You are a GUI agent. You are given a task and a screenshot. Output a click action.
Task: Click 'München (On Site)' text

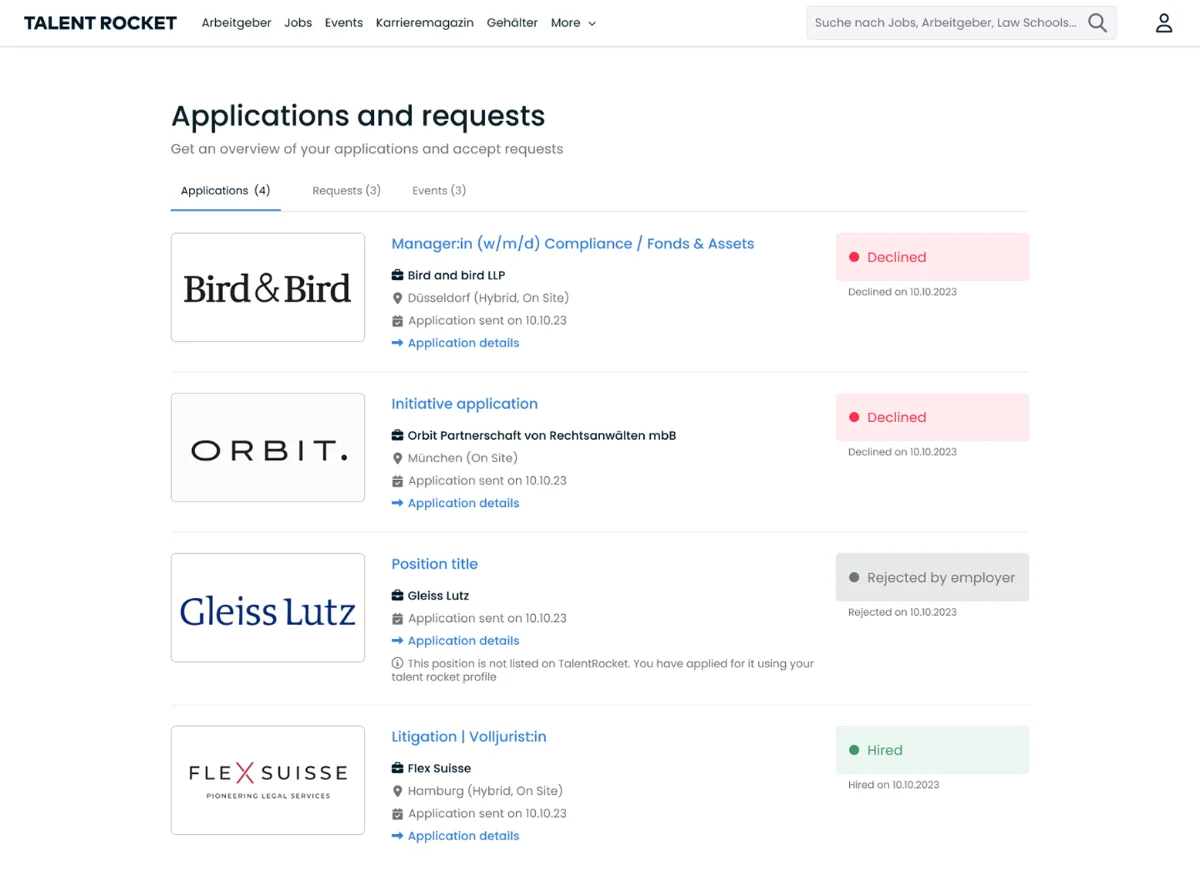[463, 458]
